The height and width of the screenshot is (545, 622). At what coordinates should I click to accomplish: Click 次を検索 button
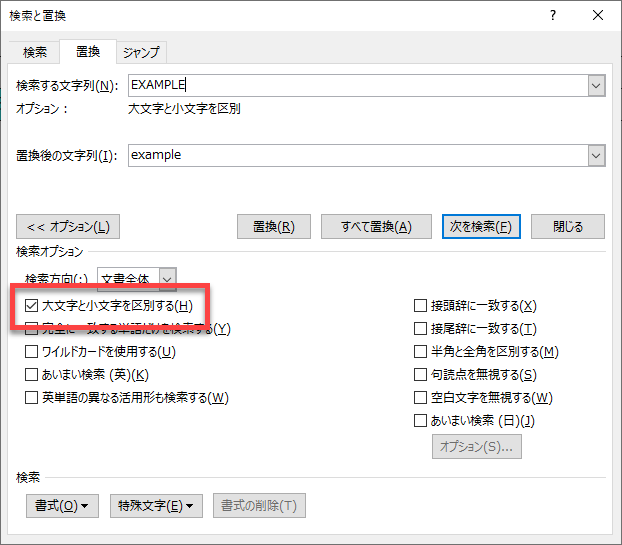(482, 226)
